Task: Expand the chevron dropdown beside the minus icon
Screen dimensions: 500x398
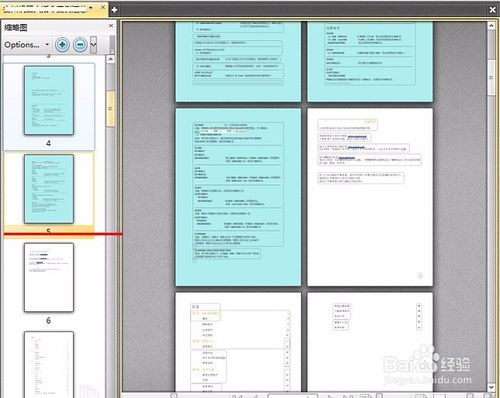Action: coord(94,44)
